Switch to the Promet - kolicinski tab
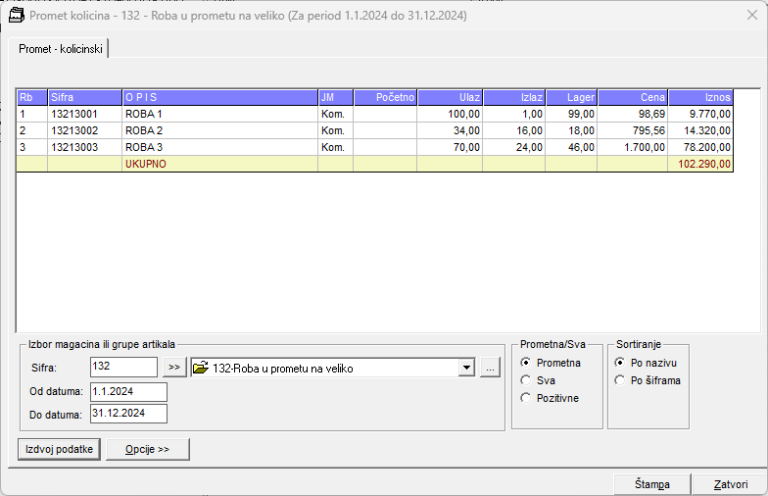The image size is (768, 496). tap(60, 49)
